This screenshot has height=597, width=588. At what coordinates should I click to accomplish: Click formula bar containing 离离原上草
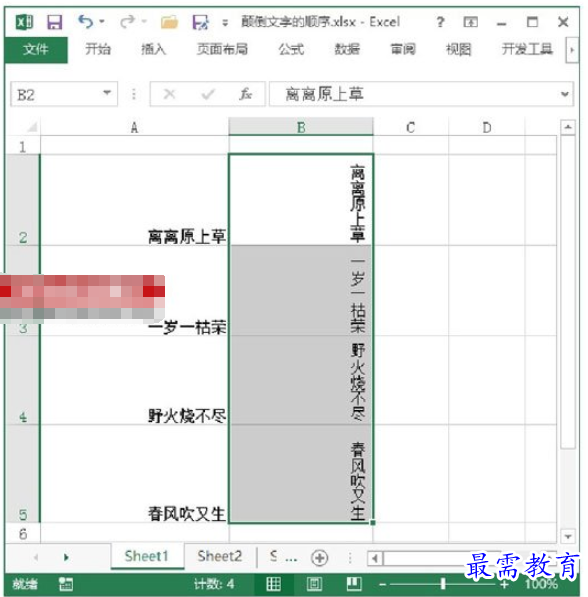point(413,94)
